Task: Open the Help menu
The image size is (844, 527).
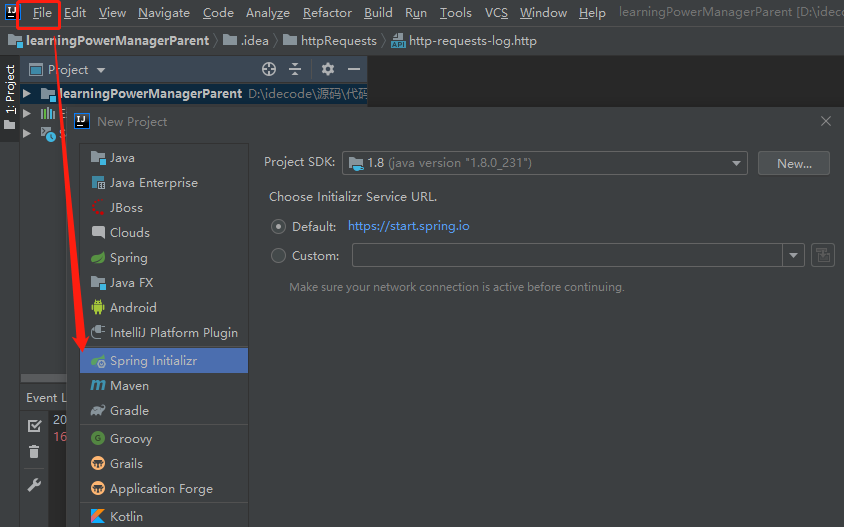Action: [592, 12]
